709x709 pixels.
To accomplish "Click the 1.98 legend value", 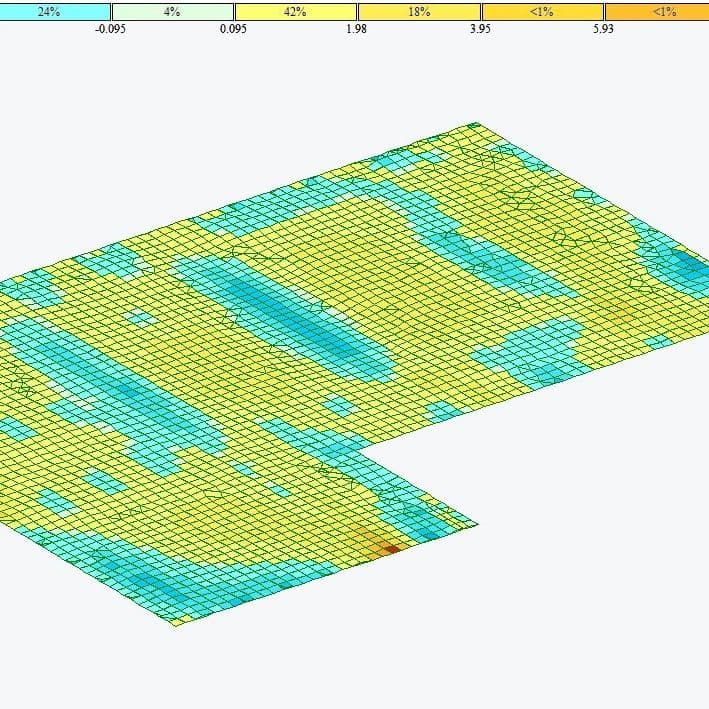I will pyautogui.click(x=356, y=29).
